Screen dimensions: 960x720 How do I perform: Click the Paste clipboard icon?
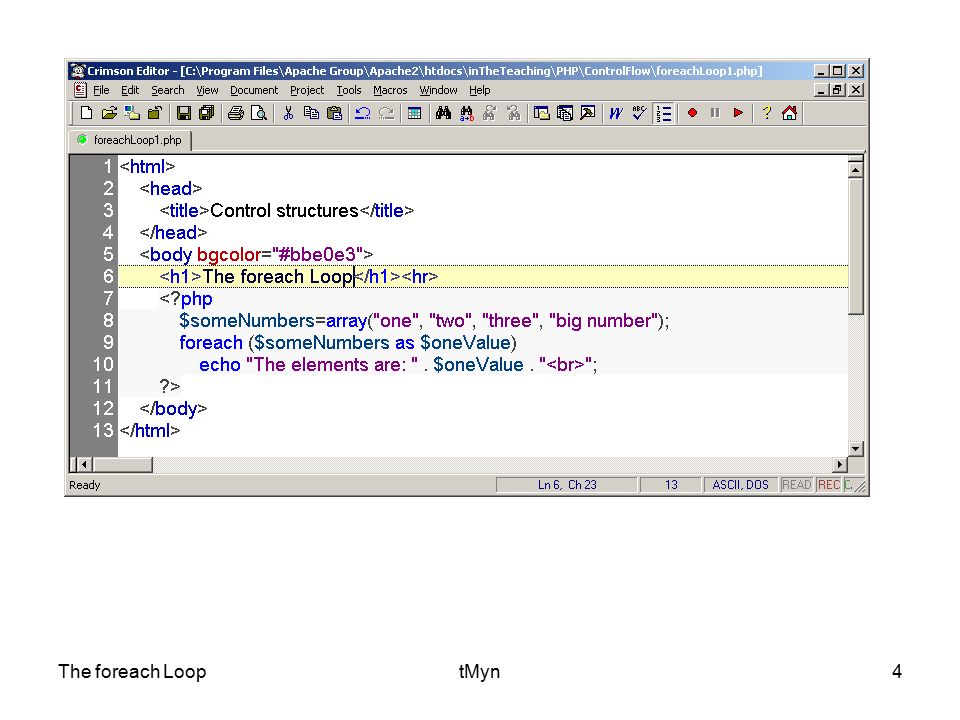click(x=334, y=113)
